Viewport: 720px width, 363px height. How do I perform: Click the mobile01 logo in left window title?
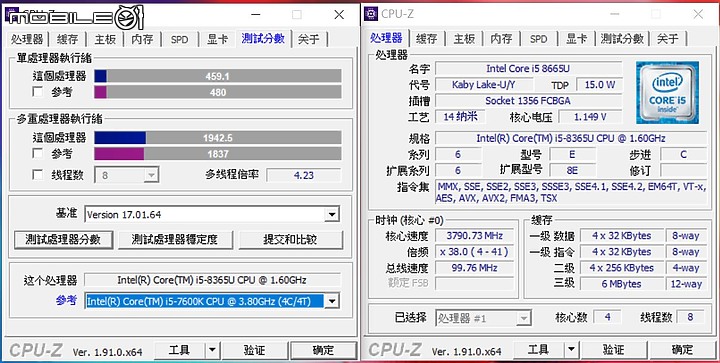click(76, 17)
